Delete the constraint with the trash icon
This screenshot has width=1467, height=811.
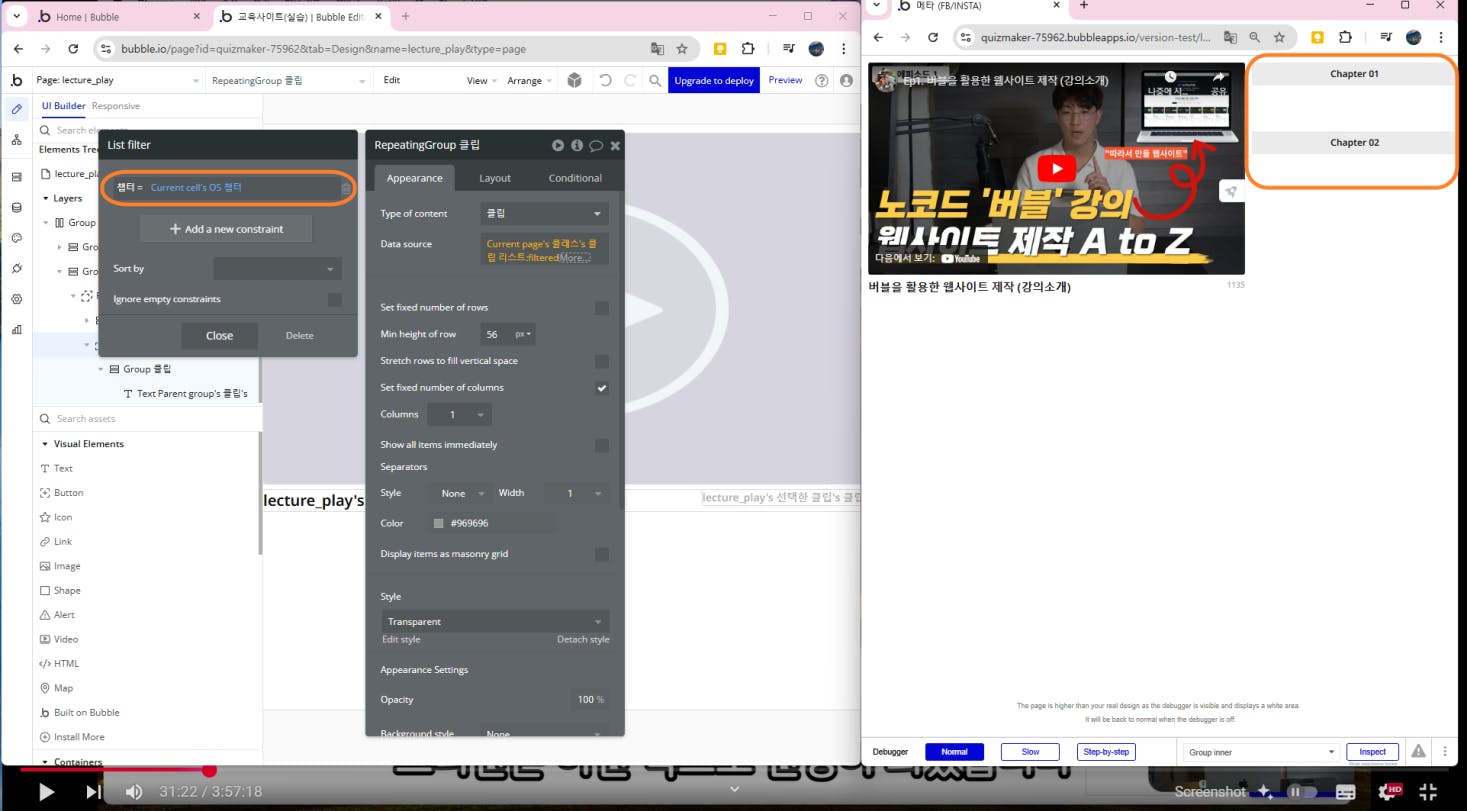tap(346, 188)
